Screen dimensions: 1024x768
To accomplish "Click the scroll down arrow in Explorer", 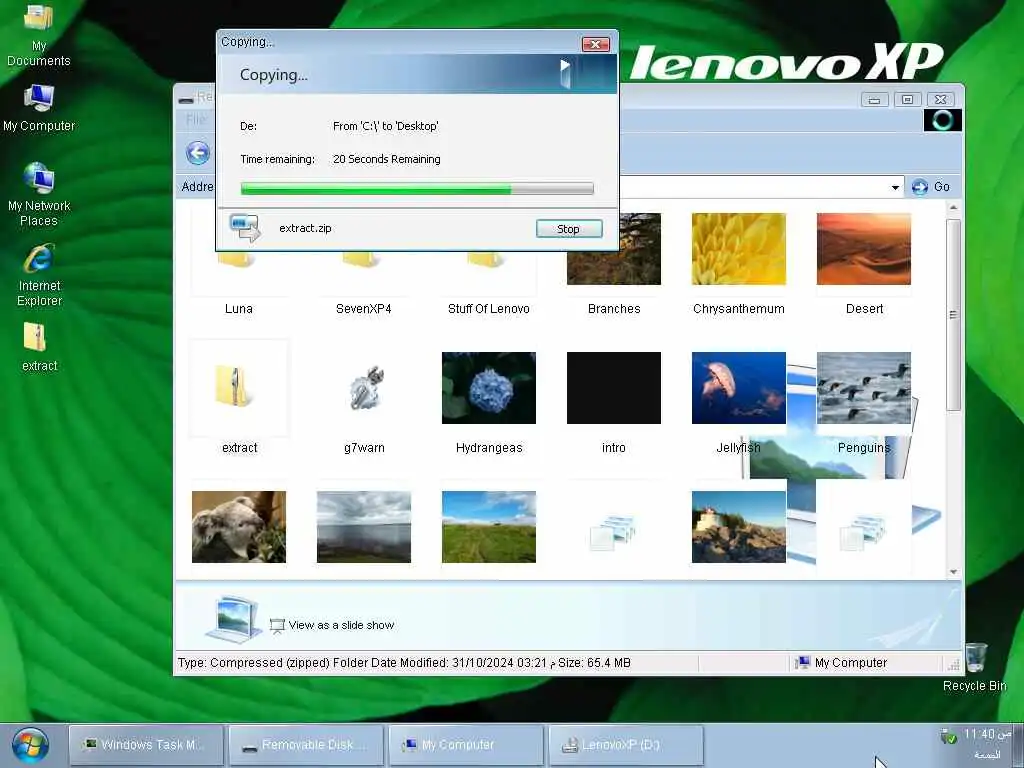I will [x=953, y=572].
